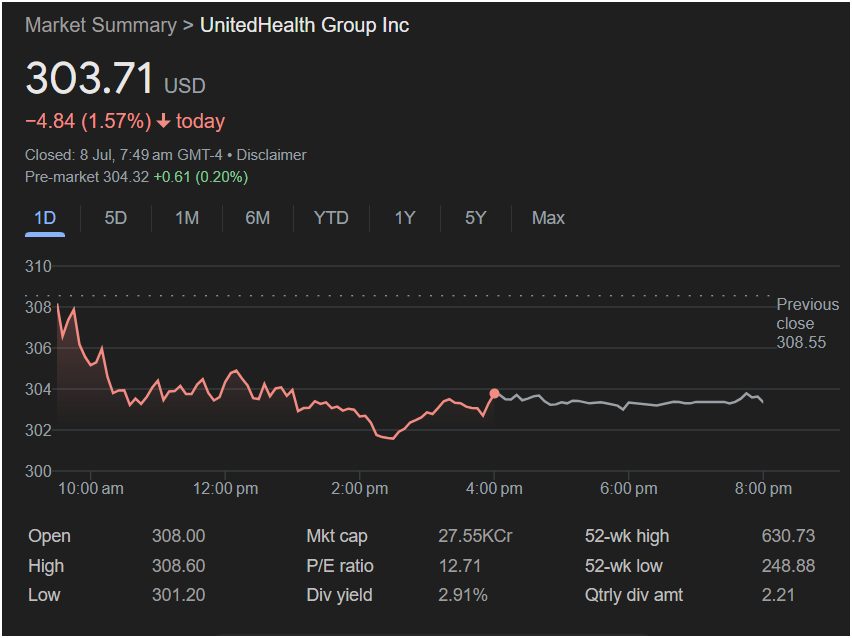The height and width of the screenshot is (638, 852).
Task: Click the 52-wk low label
Action: (x=624, y=566)
